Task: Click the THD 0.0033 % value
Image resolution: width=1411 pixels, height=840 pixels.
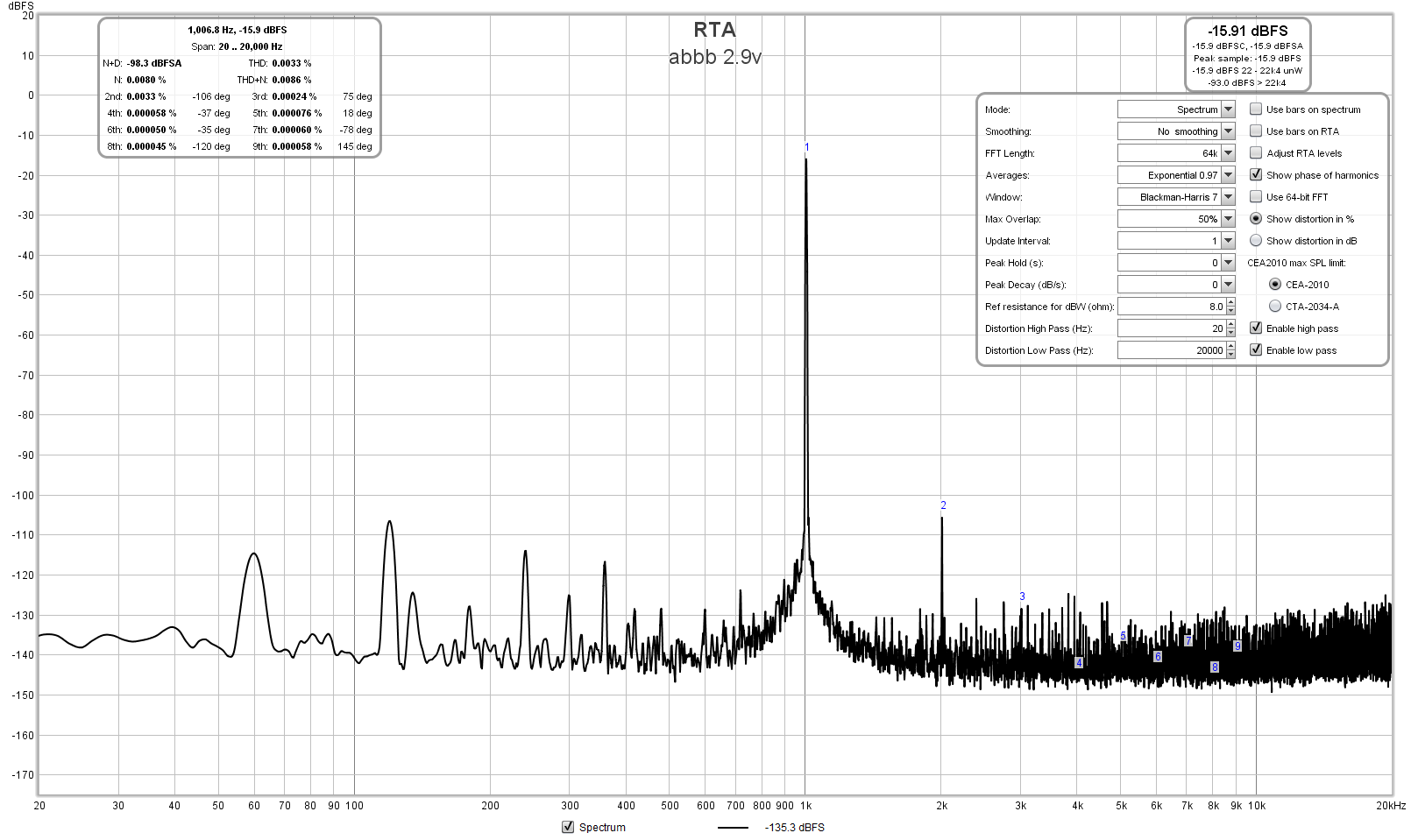Action: pos(292,63)
